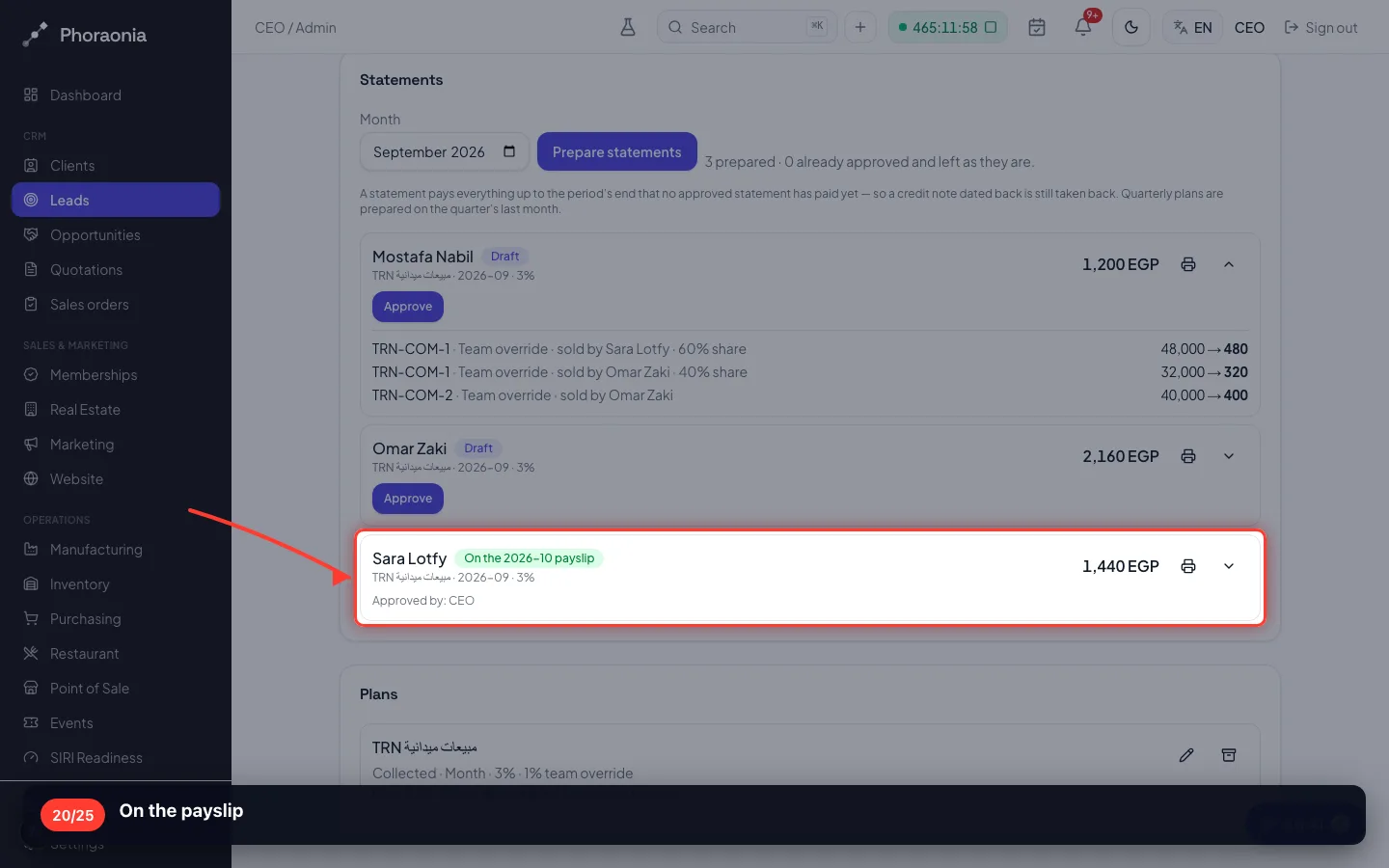Approve Omar Zaki's draft statement
The width and height of the screenshot is (1389, 868).
(408, 499)
